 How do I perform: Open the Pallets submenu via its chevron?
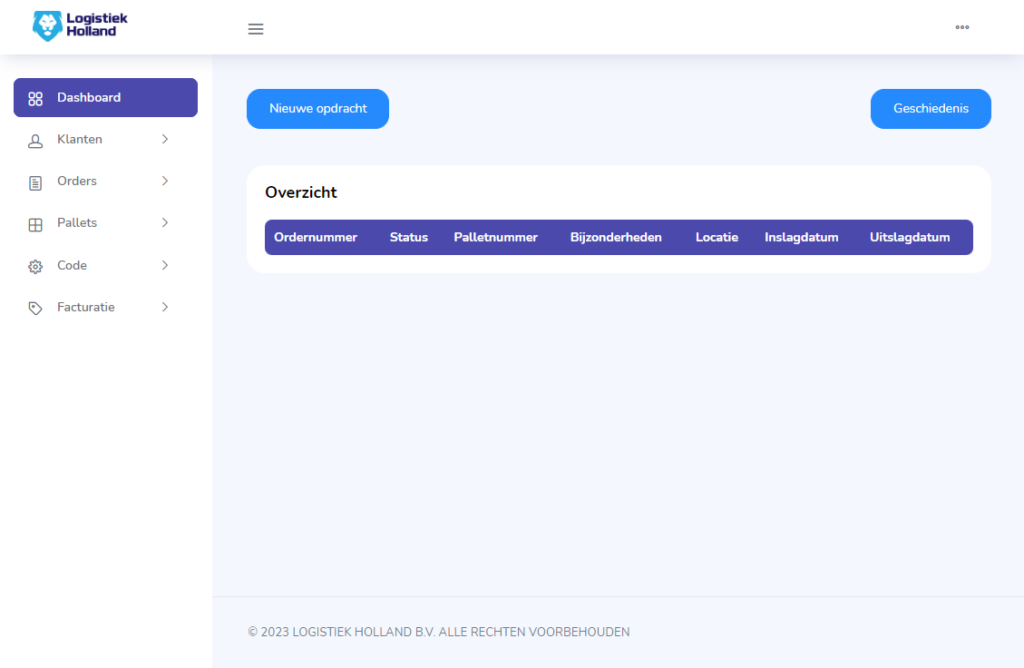(x=165, y=223)
